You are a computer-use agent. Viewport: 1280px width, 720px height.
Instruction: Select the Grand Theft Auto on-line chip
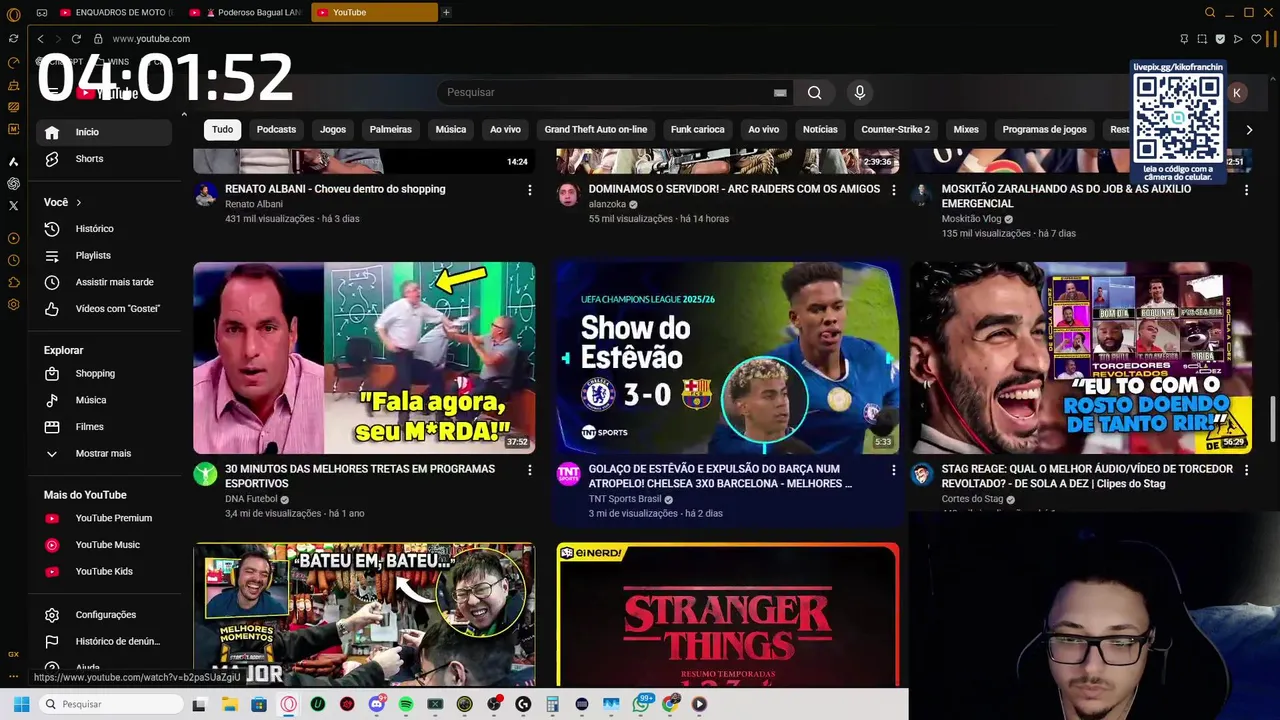596,129
